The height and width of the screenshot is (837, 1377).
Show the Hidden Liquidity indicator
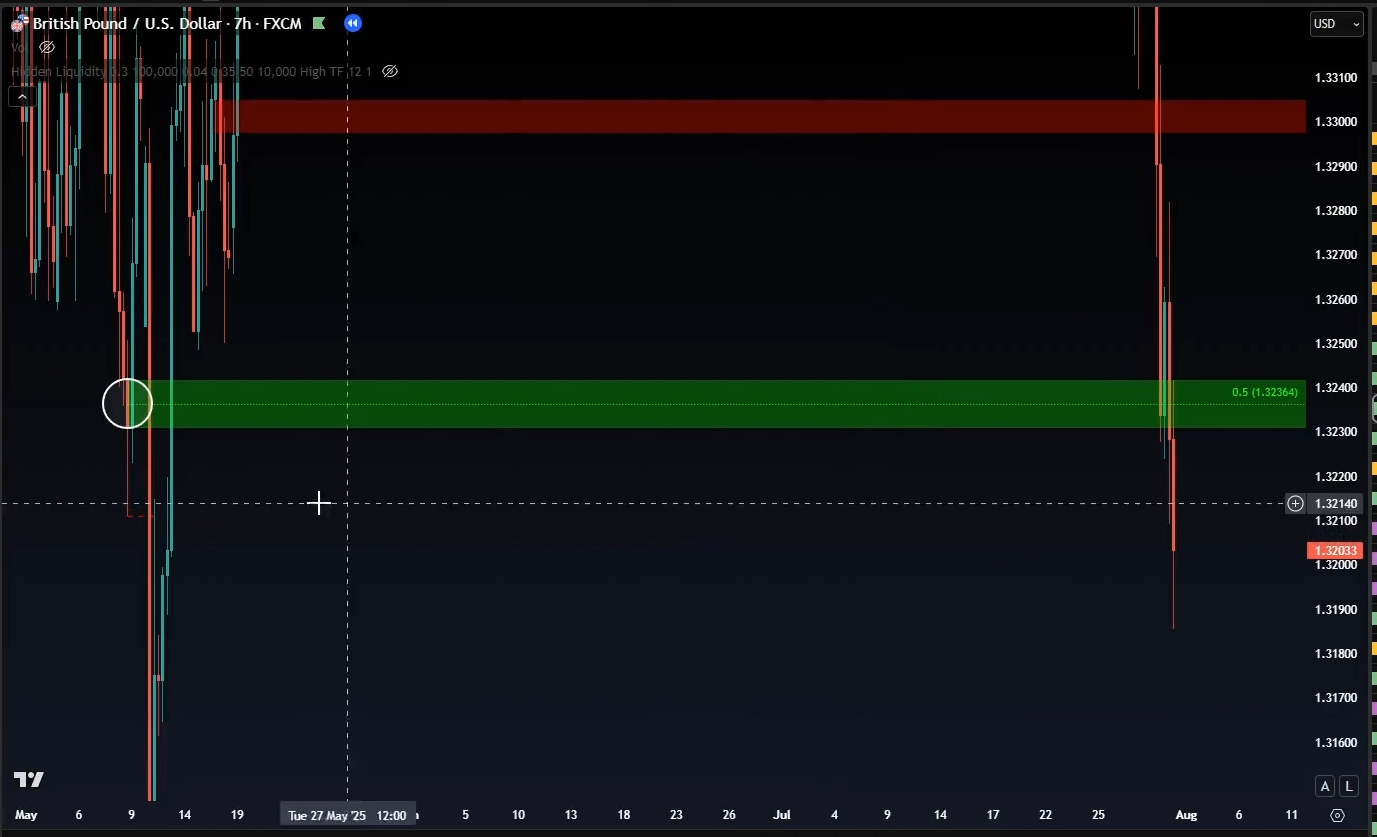click(x=390, y=71)
